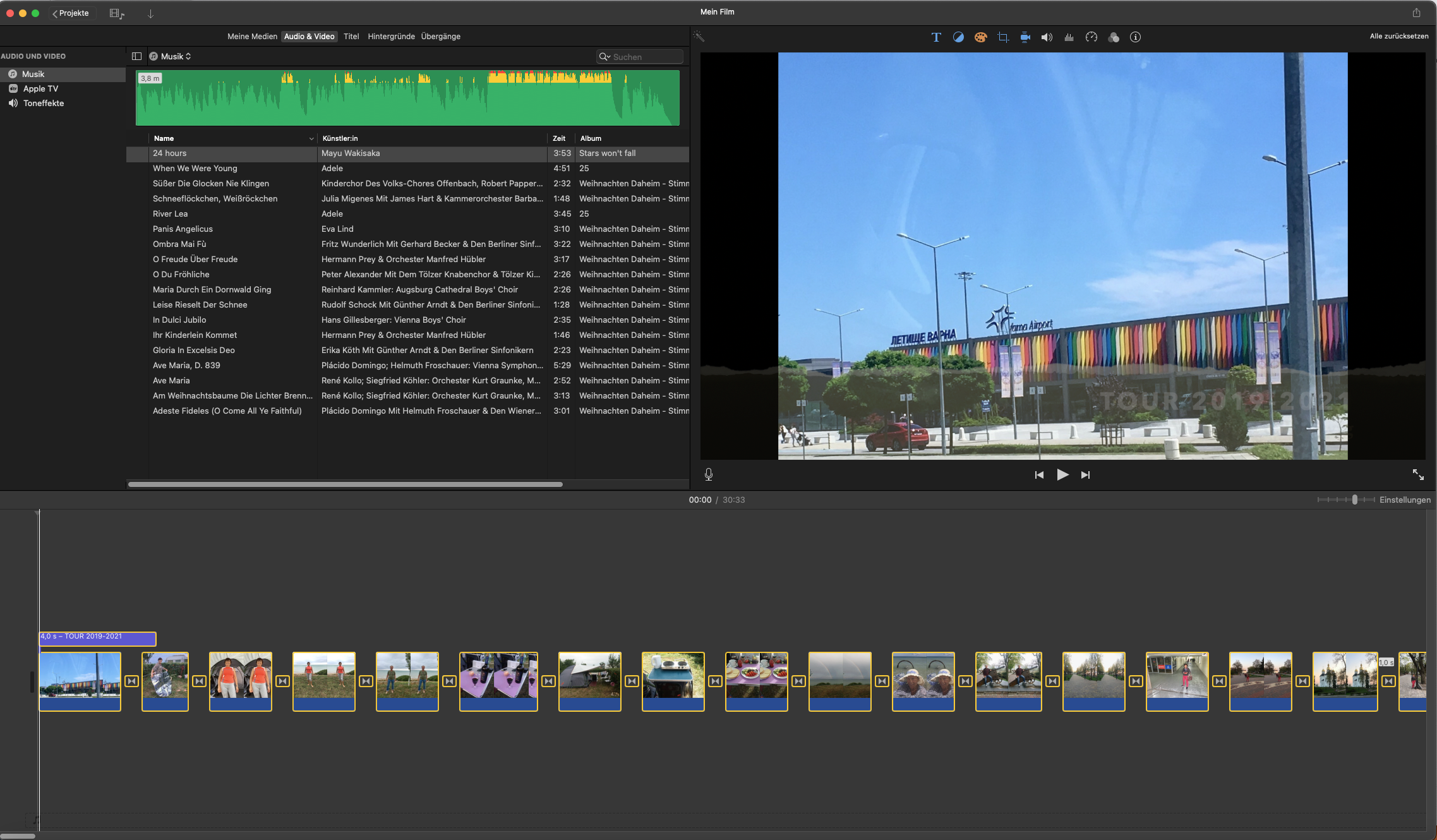Open the speed adjustment tool
This screenshot has width=1437, height=840.
pyautogui.click(x=1091, y=37)
